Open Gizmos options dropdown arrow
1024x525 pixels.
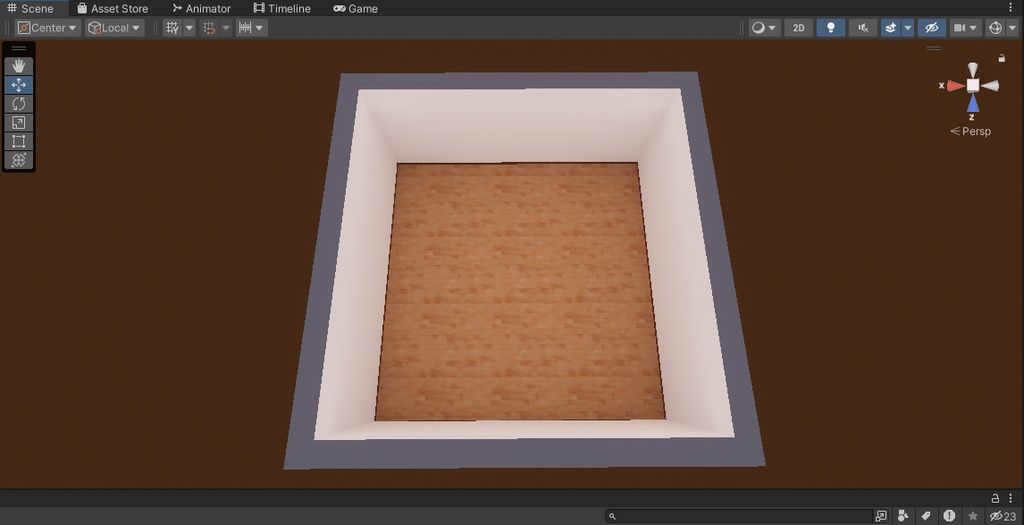point(1012,28)
